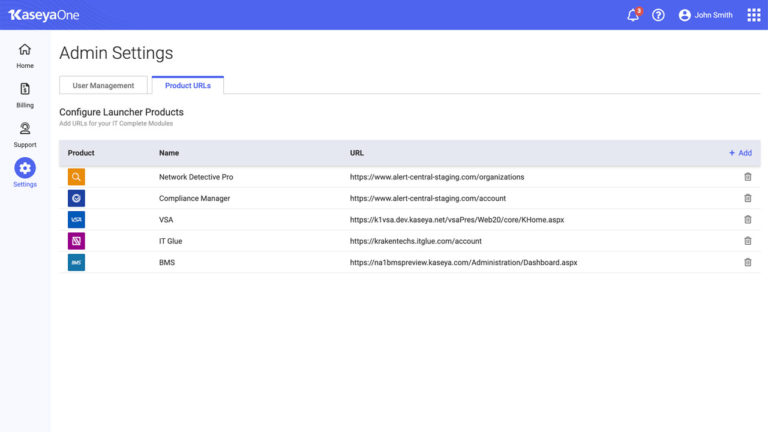Open the app launcher grid icon
768x432 pixels.
(x=754, y=15)
